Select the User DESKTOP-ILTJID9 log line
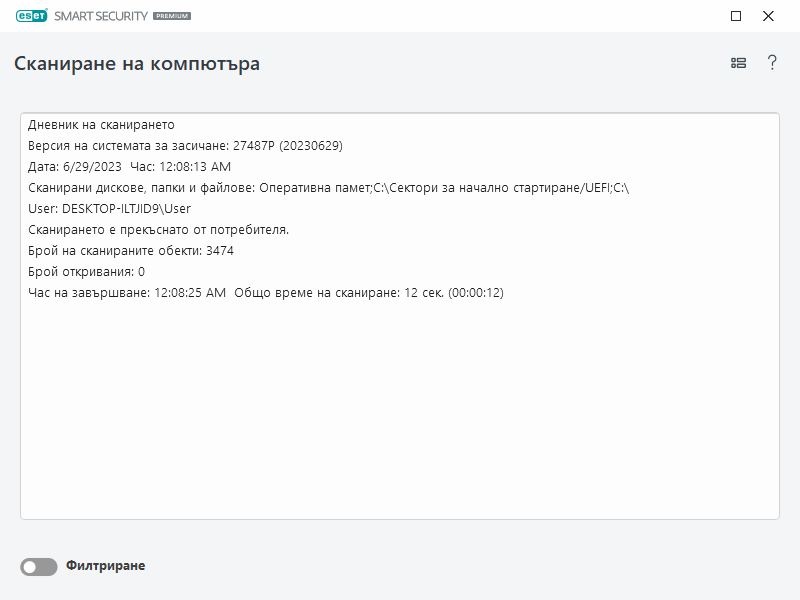Screen dimensions: 800x600 [x=109, y=209]
